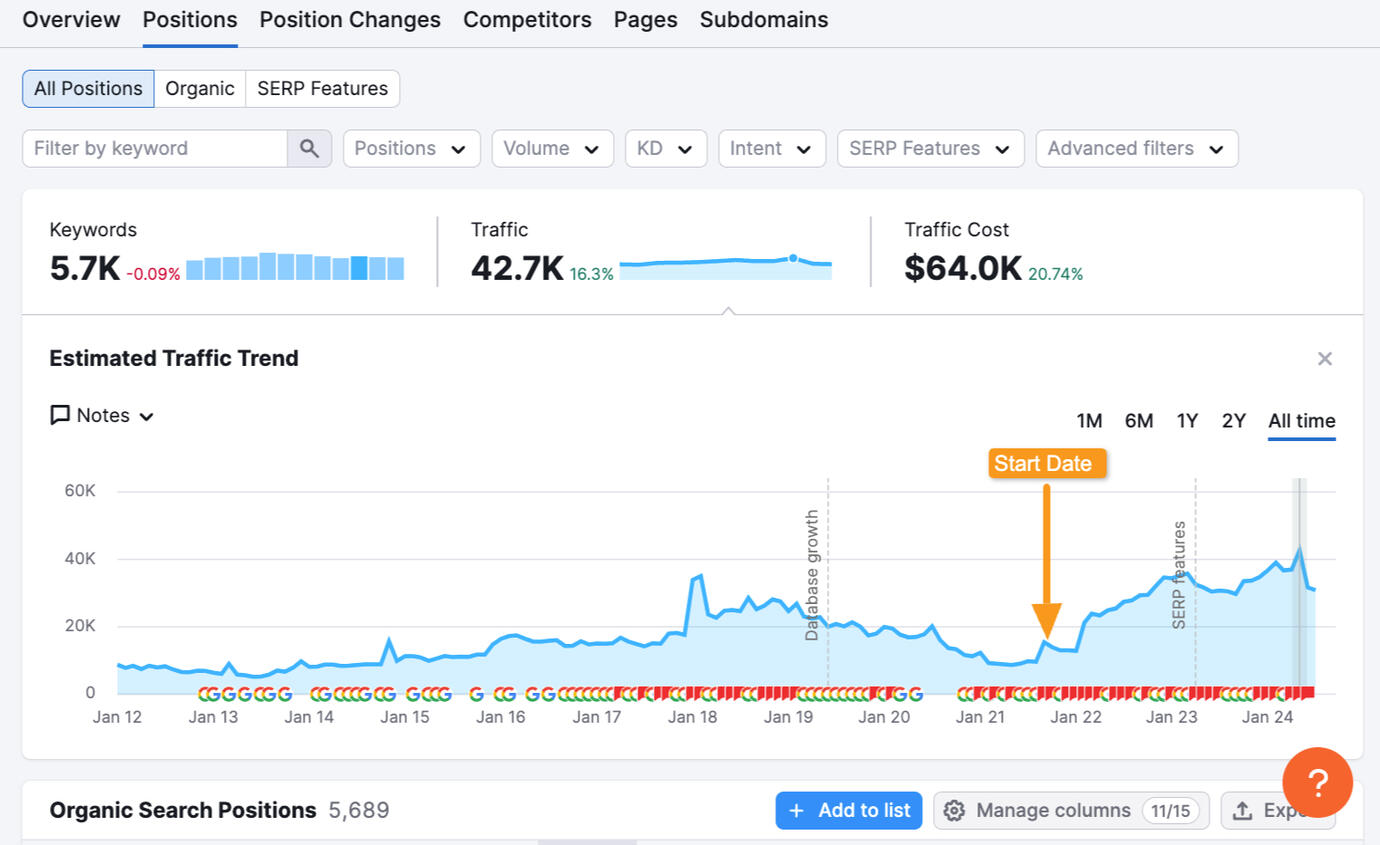The image size is (1380, 845).
Task: Click the keyword search magnifier icon
Action: point(309,149)
